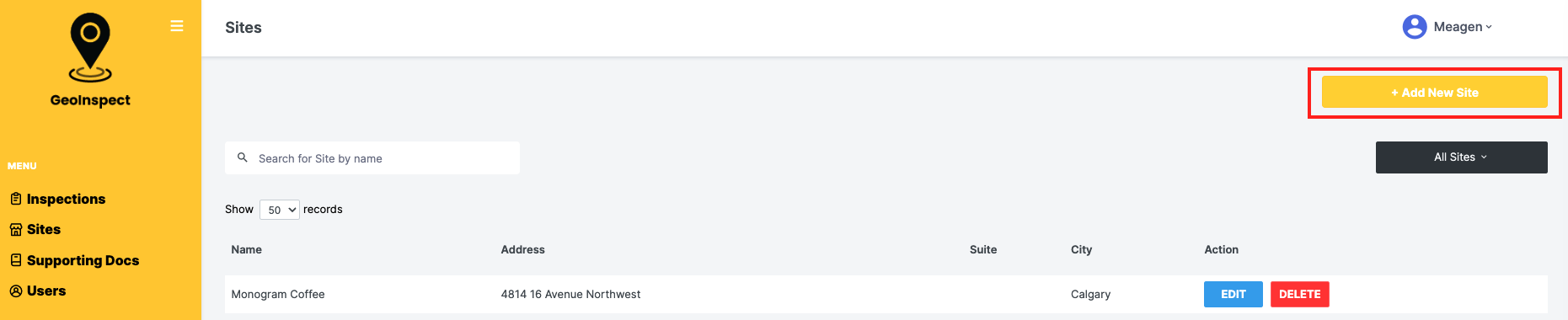
Task: Click the GeoInspect map pin logo
Action: 90,48
